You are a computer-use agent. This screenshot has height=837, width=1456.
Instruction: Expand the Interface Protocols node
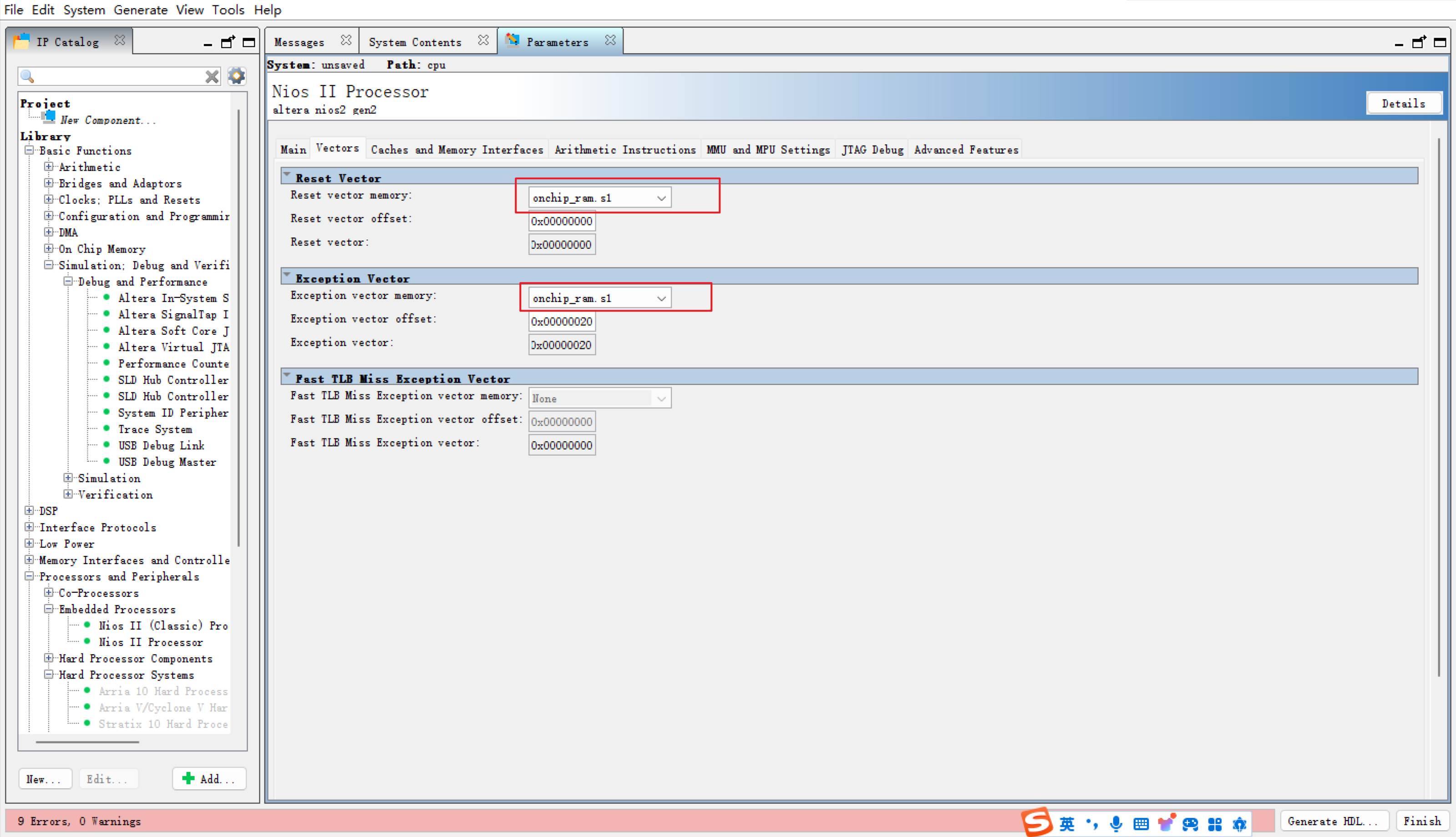pos(29,527)
